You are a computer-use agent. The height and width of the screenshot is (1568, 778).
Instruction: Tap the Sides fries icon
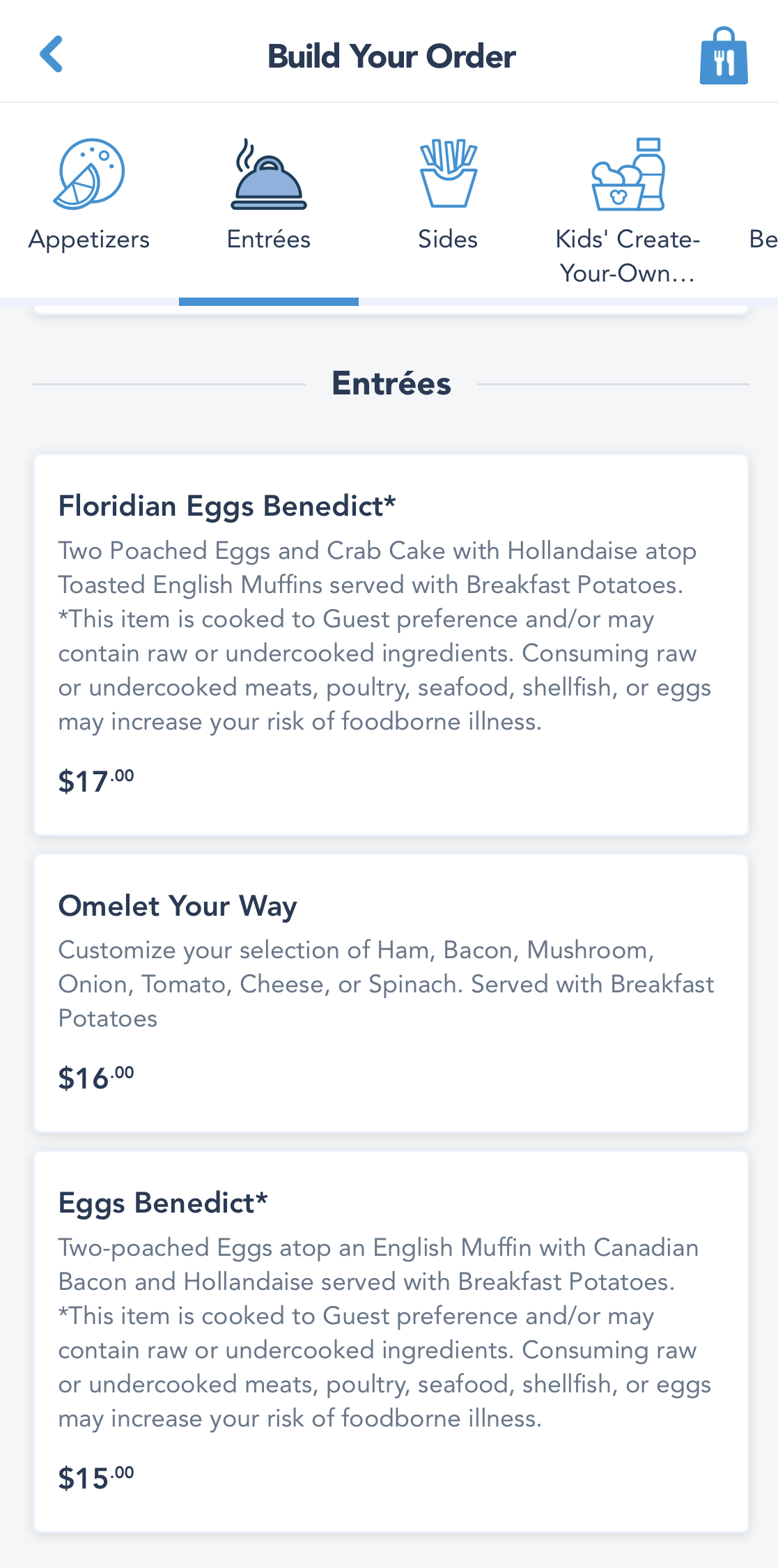pyautogui.click(x=448, y=174)
